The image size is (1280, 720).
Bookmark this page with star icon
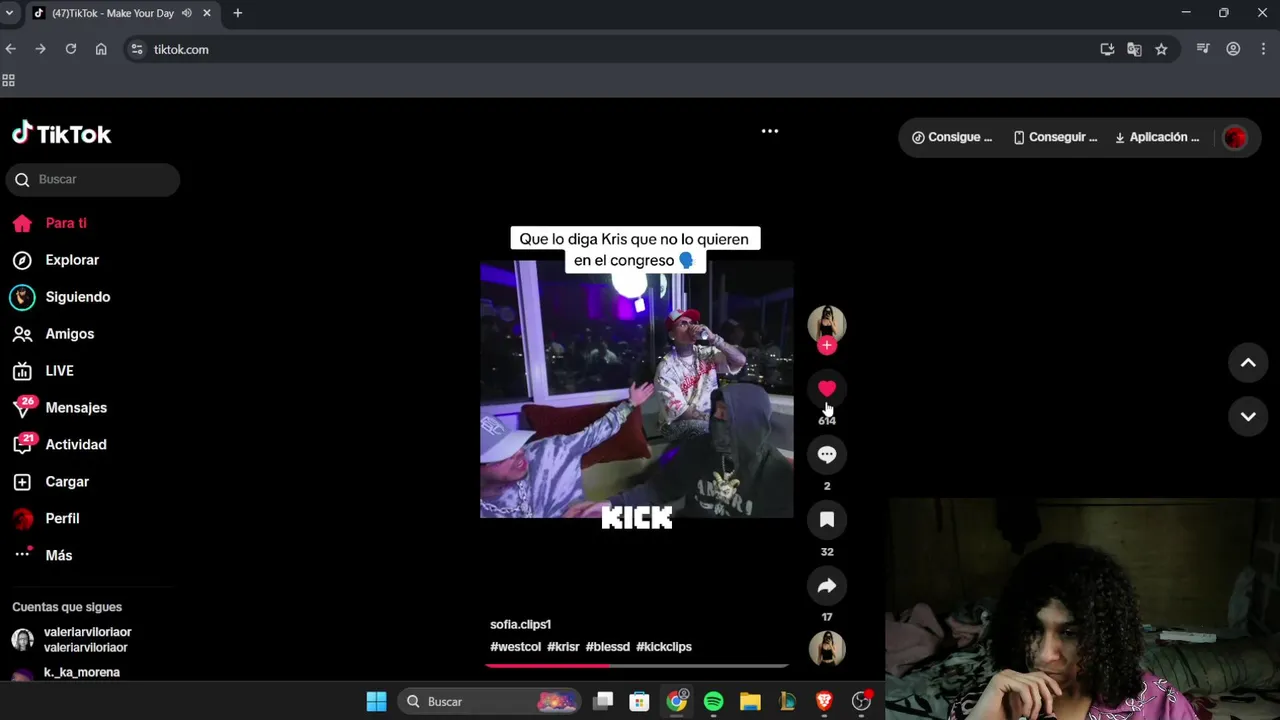[1161, 49]
